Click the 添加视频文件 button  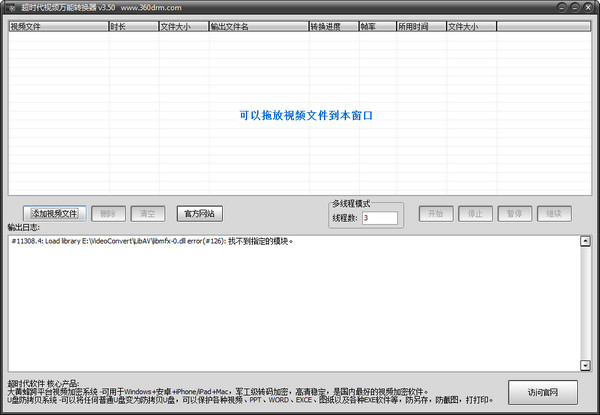55,213
